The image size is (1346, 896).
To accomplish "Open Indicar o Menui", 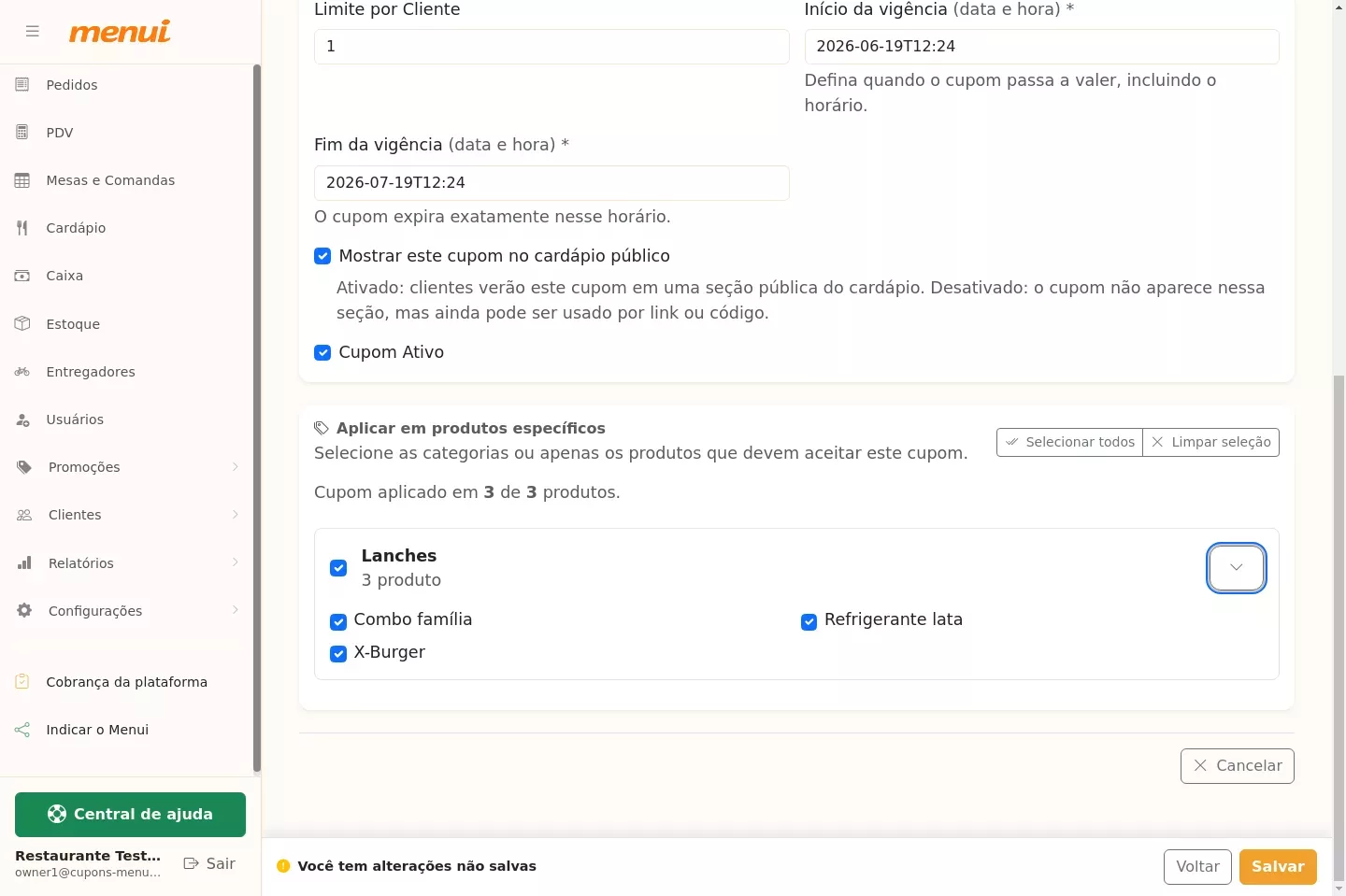I will [x=126, y=730].
